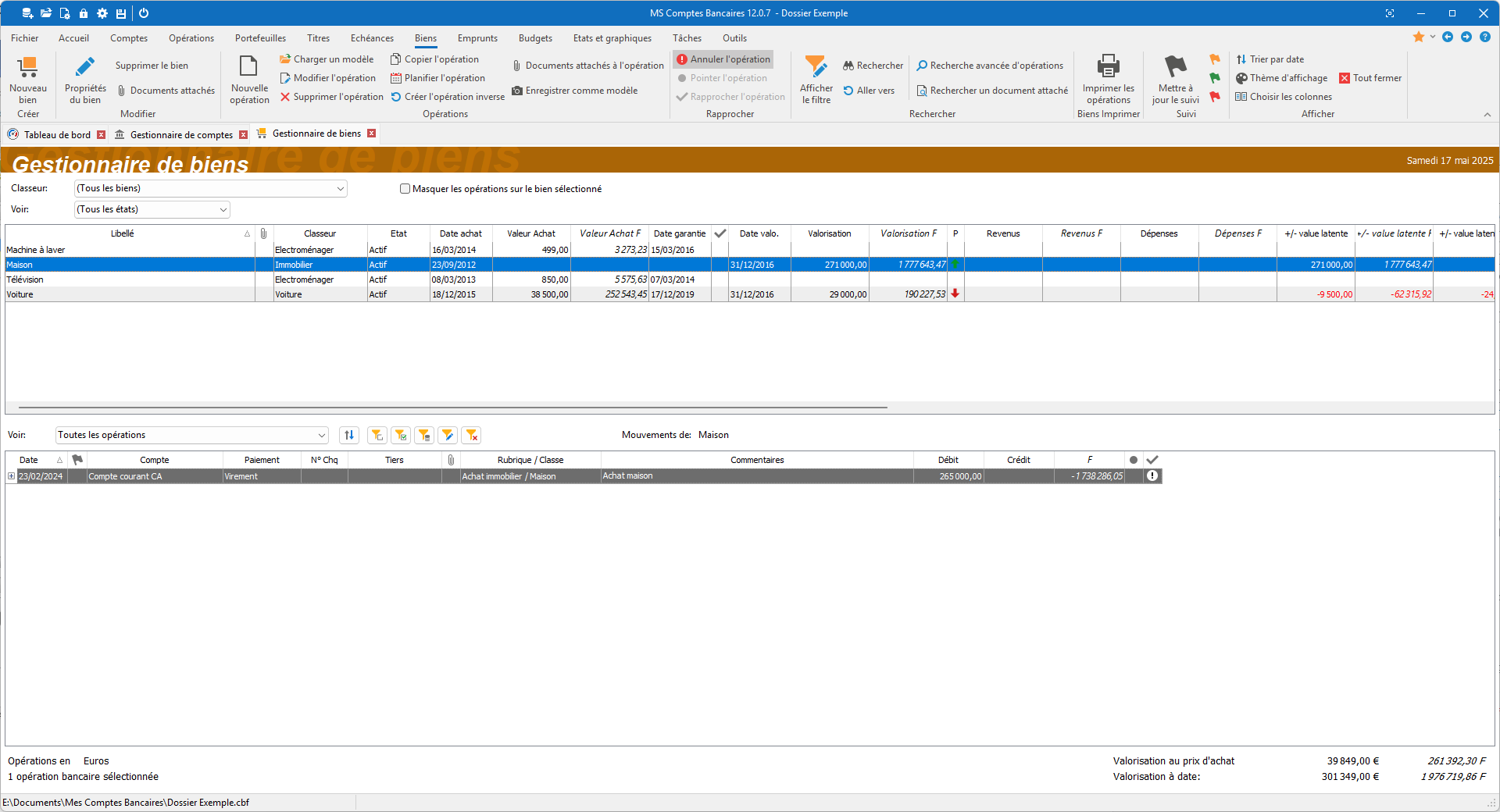Image resolution: width=1500 pixels, height=812 pixels.
Task: Click Imprimer les opérations printer icon
Action: (x=1108, y=68)
